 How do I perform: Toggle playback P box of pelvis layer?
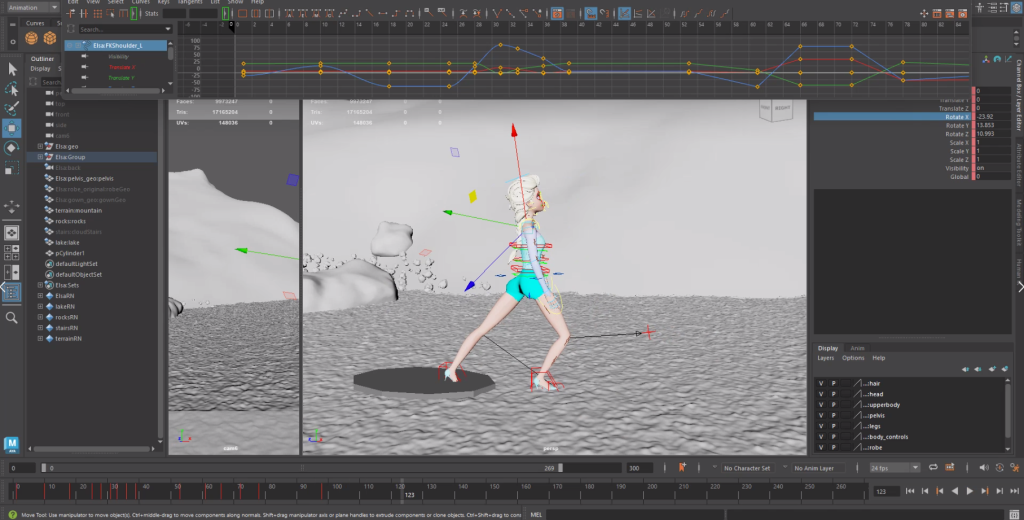click(x=833, y=415)
